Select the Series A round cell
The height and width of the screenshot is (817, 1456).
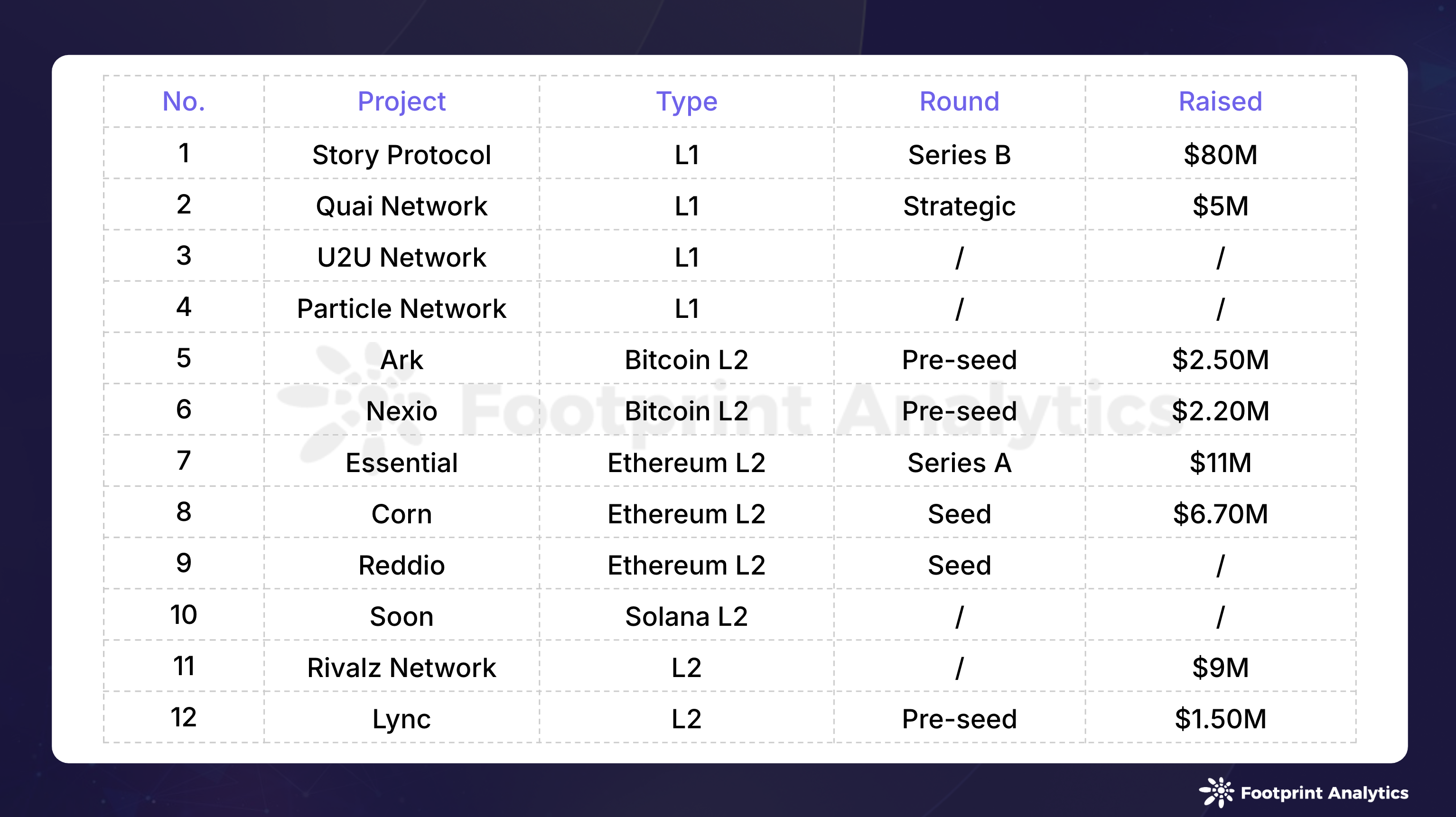(x=959, y=463)
